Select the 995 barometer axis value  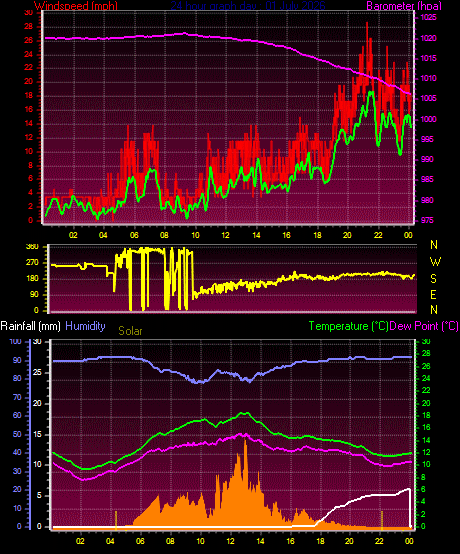pyautogui.click(x=427, y=140)
